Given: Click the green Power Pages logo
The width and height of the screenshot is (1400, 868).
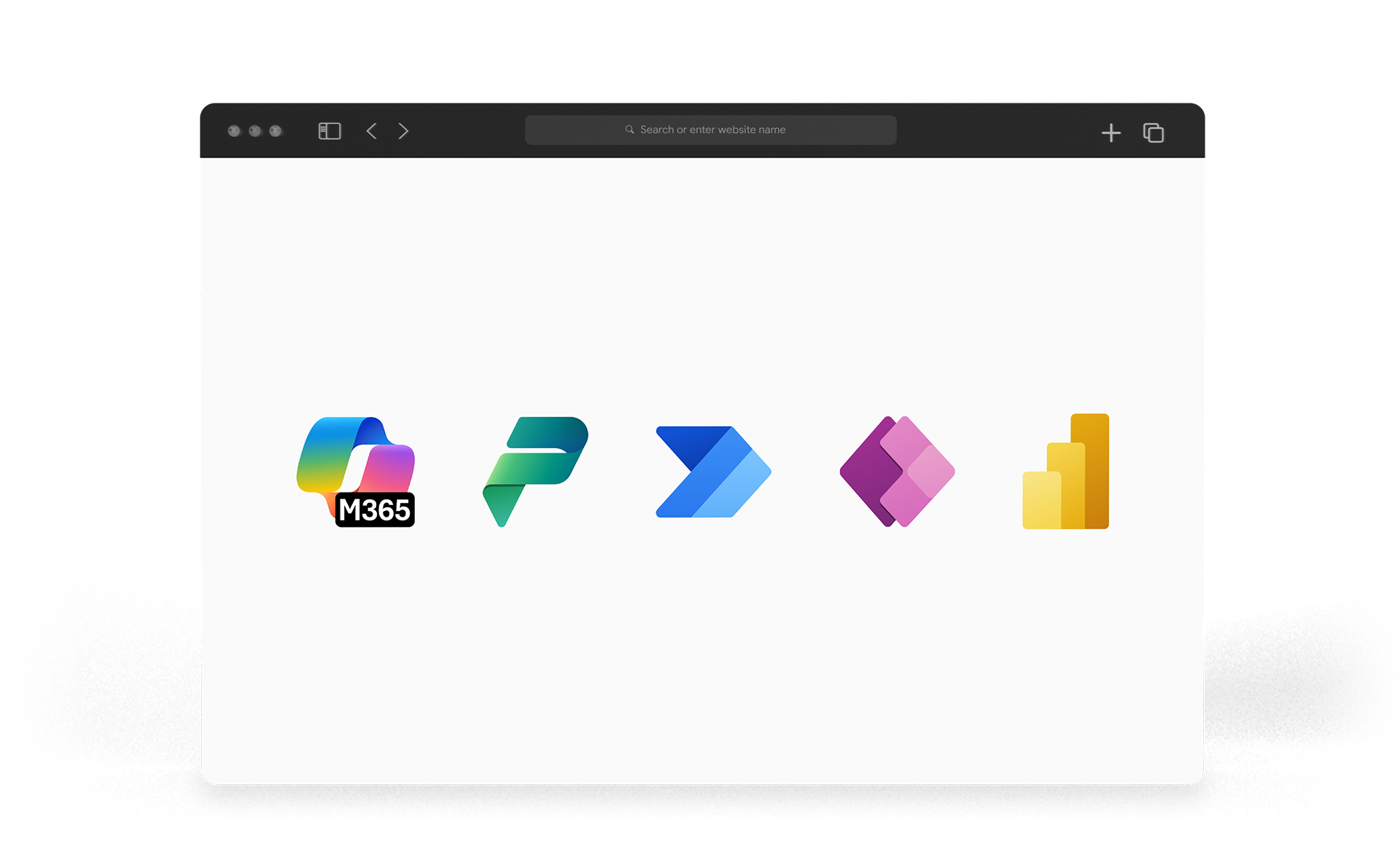Looking at the screenshot, I should [534, 470].
